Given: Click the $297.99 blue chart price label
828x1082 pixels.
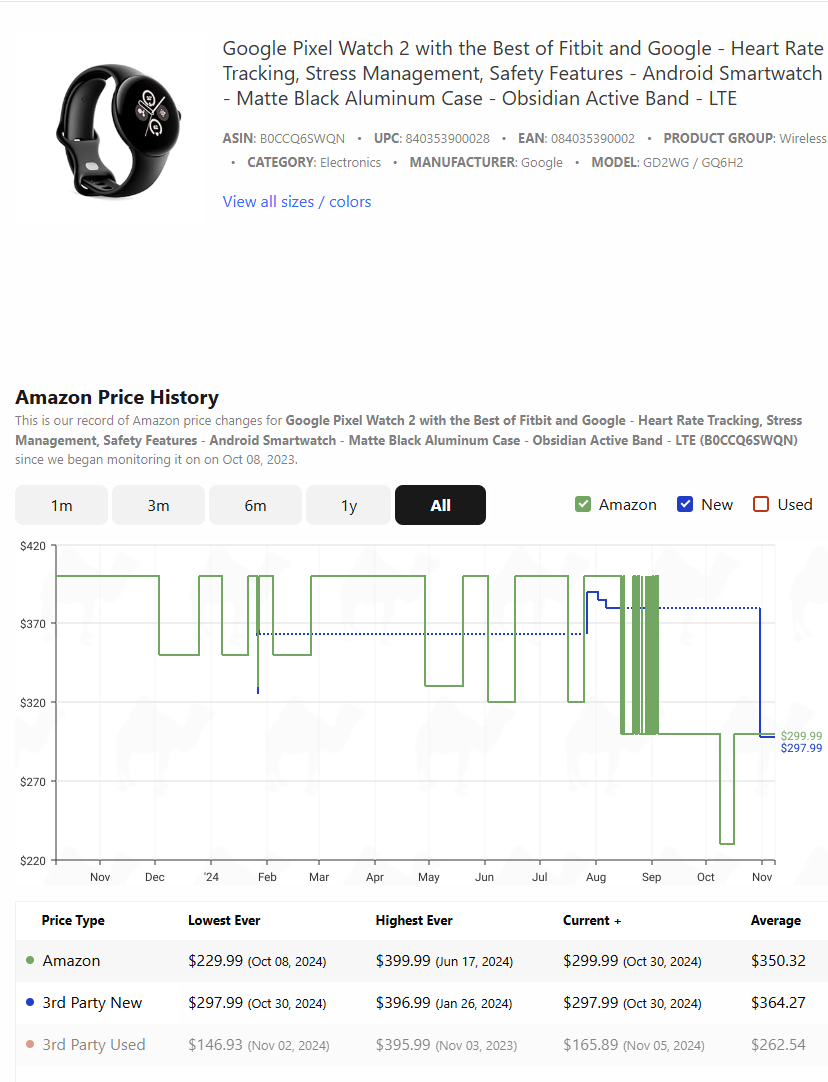Looking at the screenshot, I should [x=801, y=748].
